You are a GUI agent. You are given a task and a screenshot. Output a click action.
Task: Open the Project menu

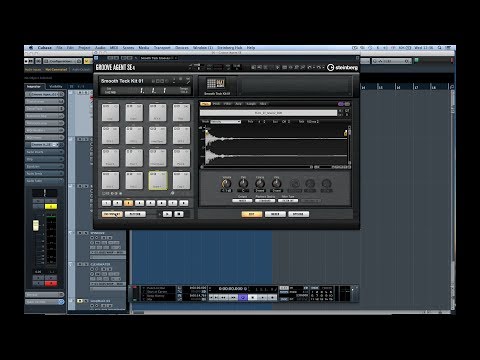pyautogui.click(x=84, y=48)
